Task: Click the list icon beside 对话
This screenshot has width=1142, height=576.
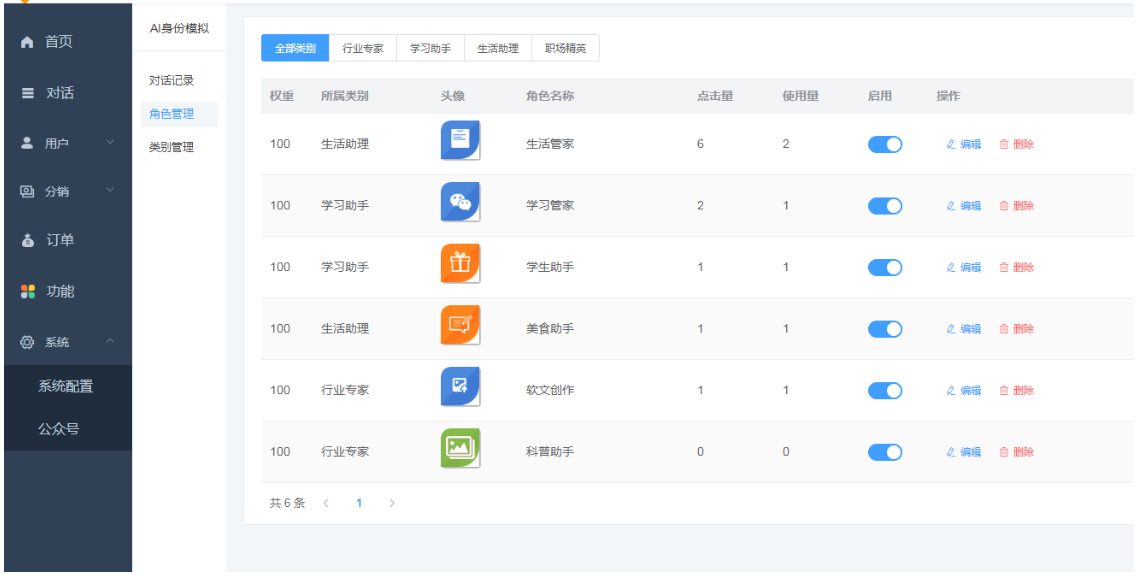Action: click(28, 93)
